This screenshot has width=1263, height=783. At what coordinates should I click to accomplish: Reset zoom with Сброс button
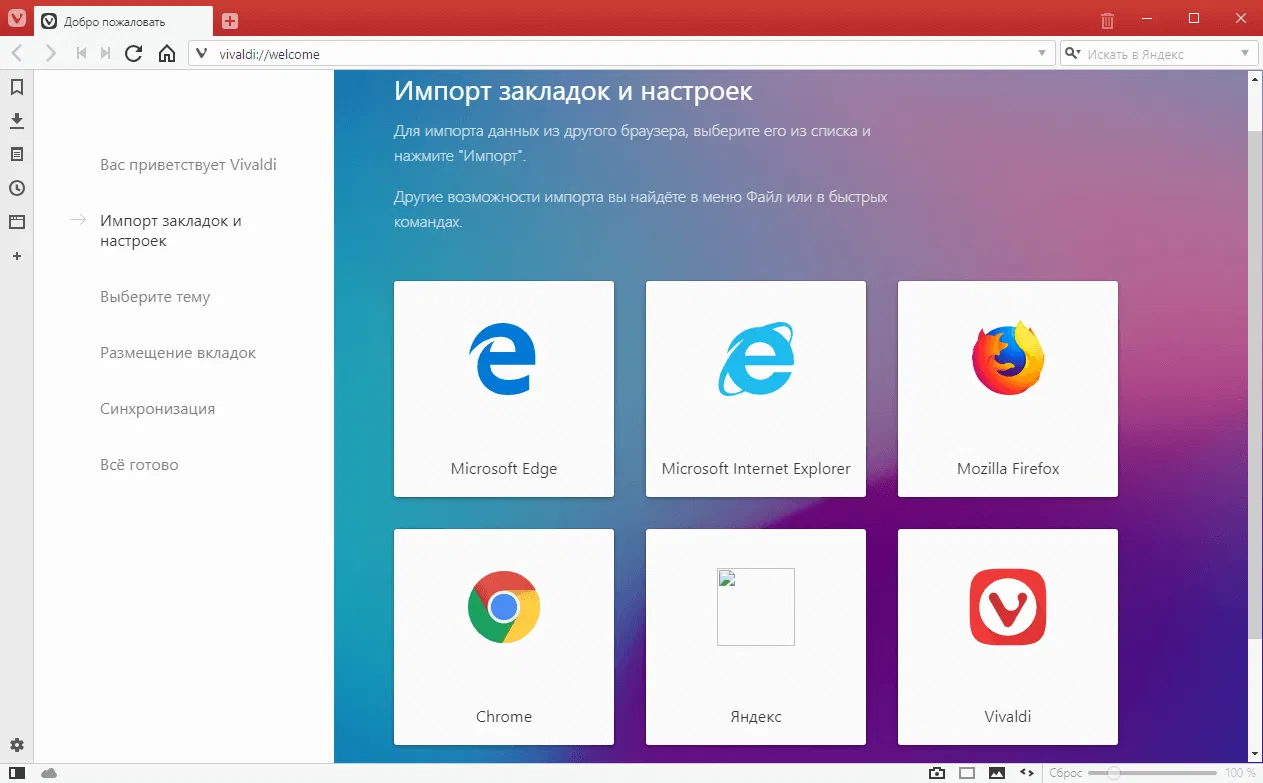point(1066,773)
